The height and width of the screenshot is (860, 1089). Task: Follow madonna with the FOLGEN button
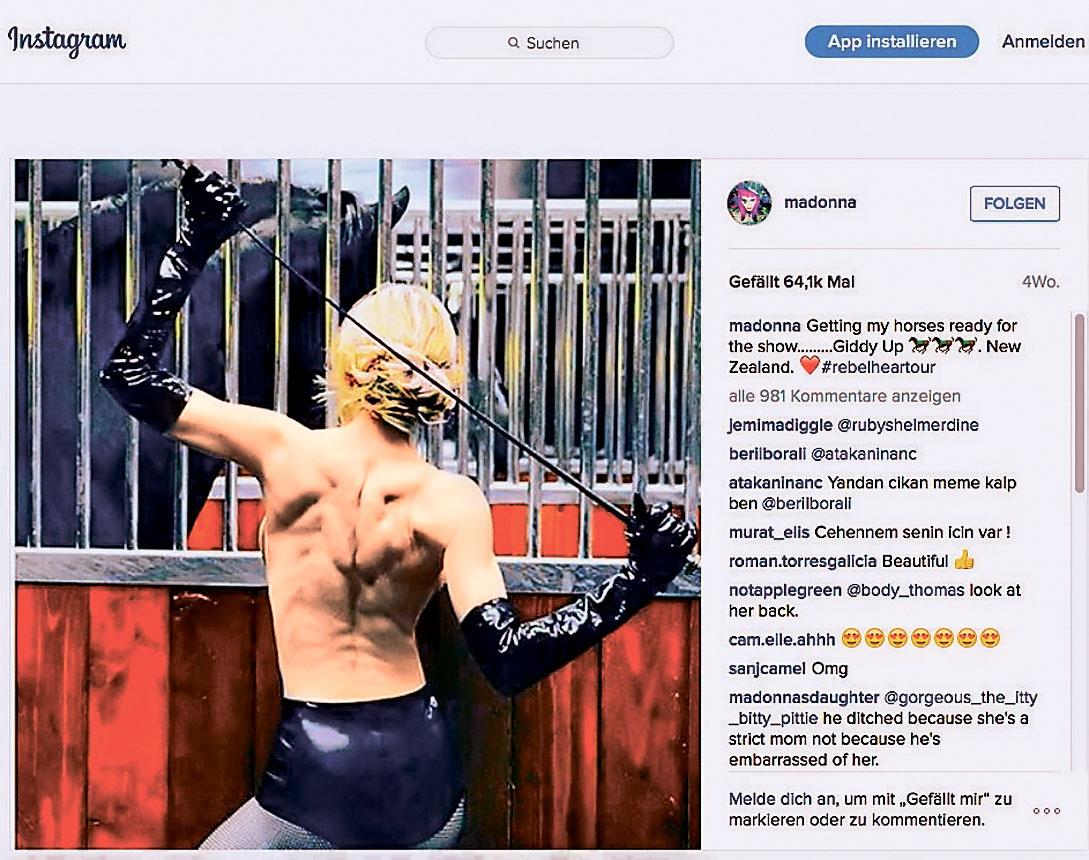(x=1015, y=204)
